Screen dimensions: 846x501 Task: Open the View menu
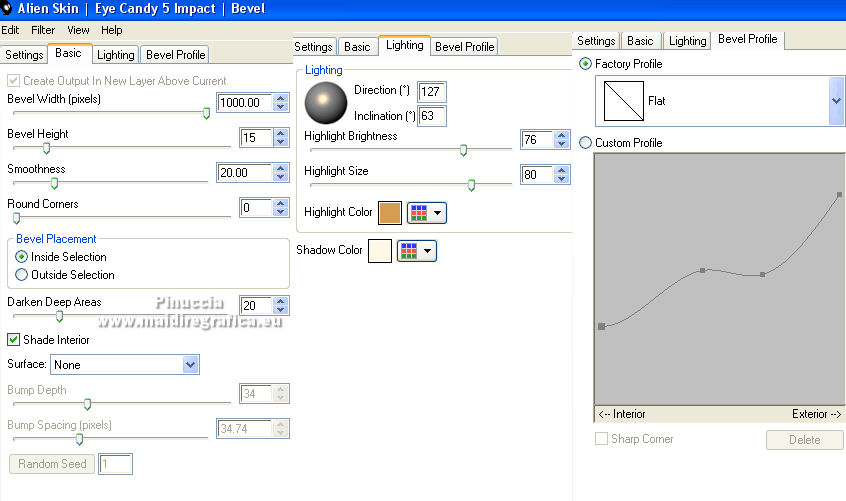[x=78, y=30]
